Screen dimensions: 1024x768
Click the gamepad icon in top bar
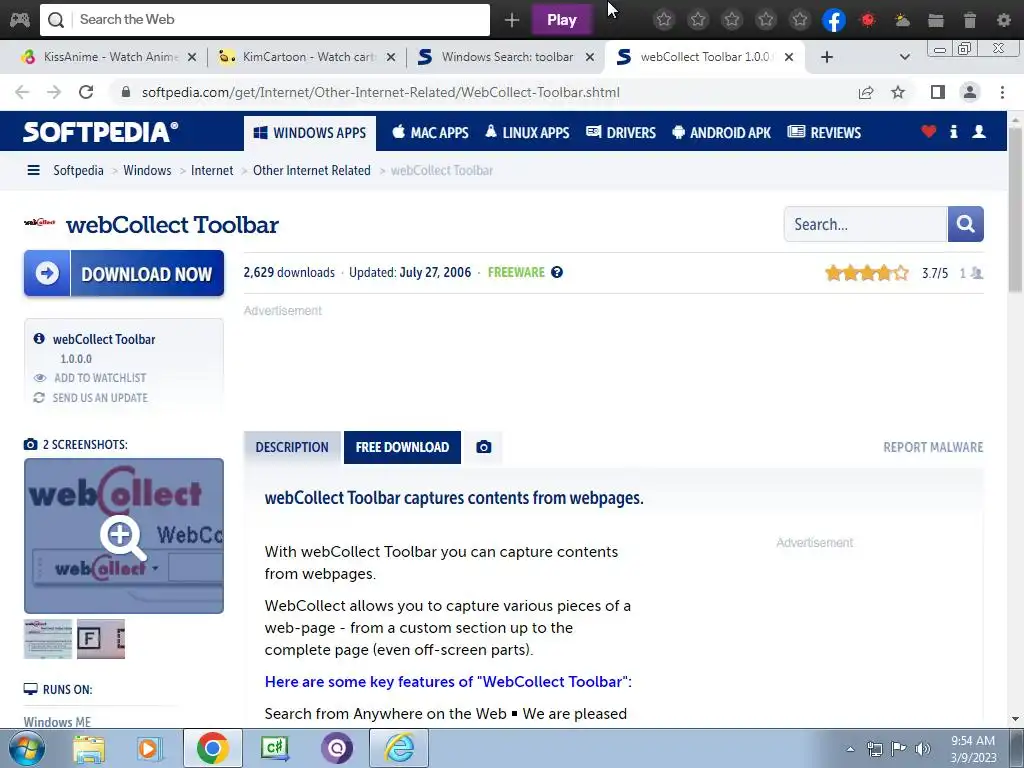[x=20, y=20]
